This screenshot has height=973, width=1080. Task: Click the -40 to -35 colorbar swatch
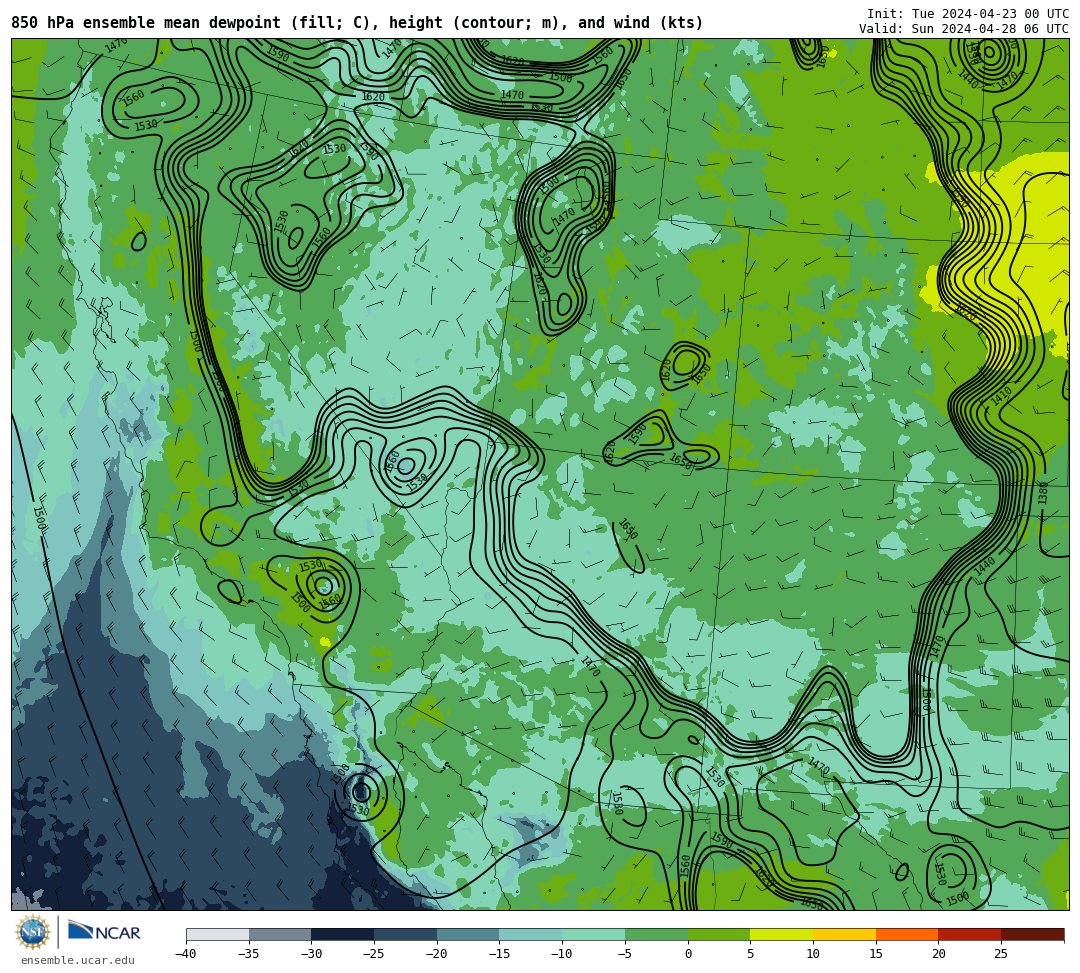pos(218,934)
